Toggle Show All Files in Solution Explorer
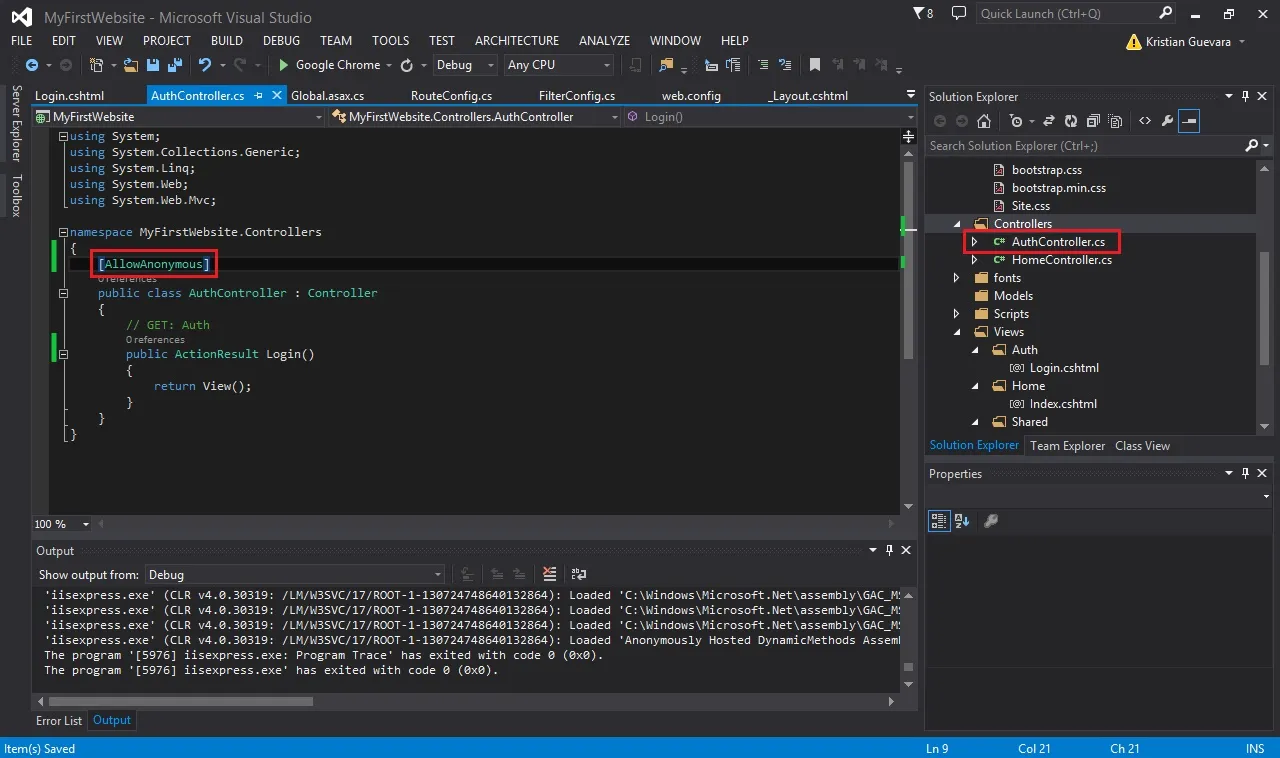Image resolution: width=1280 pixels, height=758 pixels. [1115, 121]
